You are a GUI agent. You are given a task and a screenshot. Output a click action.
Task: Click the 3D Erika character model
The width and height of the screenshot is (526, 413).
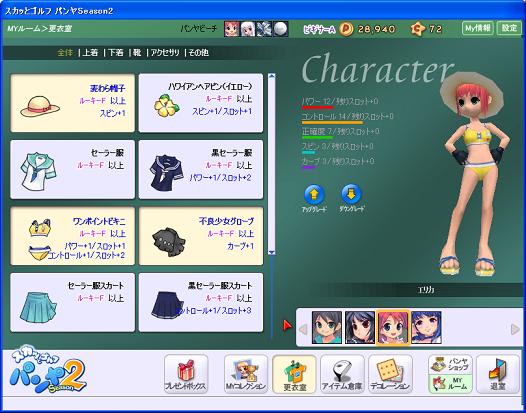click(473, 174)
